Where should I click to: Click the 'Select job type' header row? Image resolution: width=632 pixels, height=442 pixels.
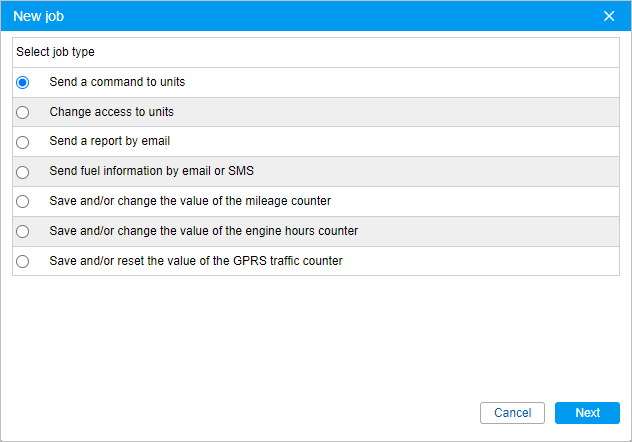316,52
